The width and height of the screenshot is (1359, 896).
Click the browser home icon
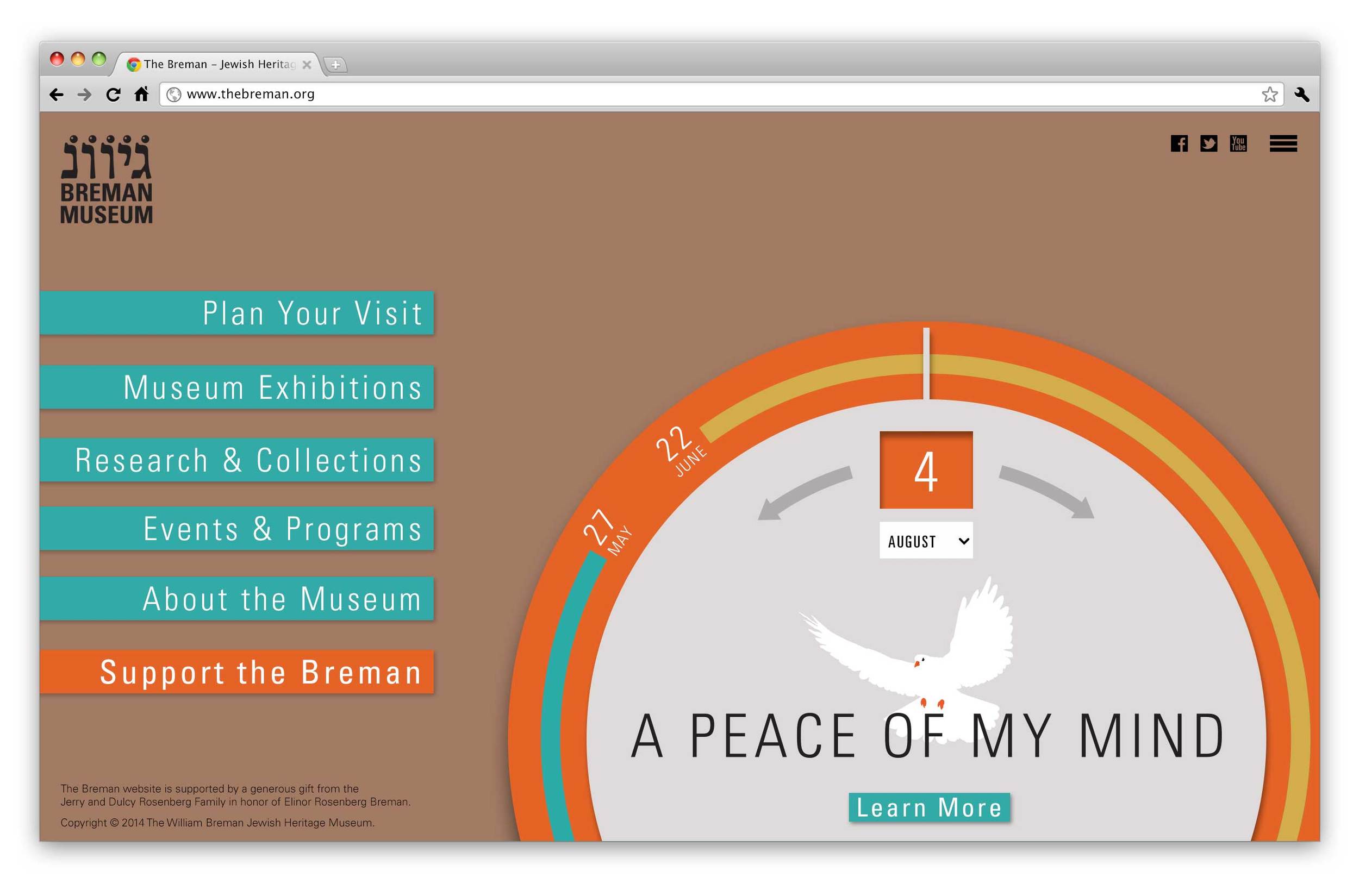[x=141, y=93]
